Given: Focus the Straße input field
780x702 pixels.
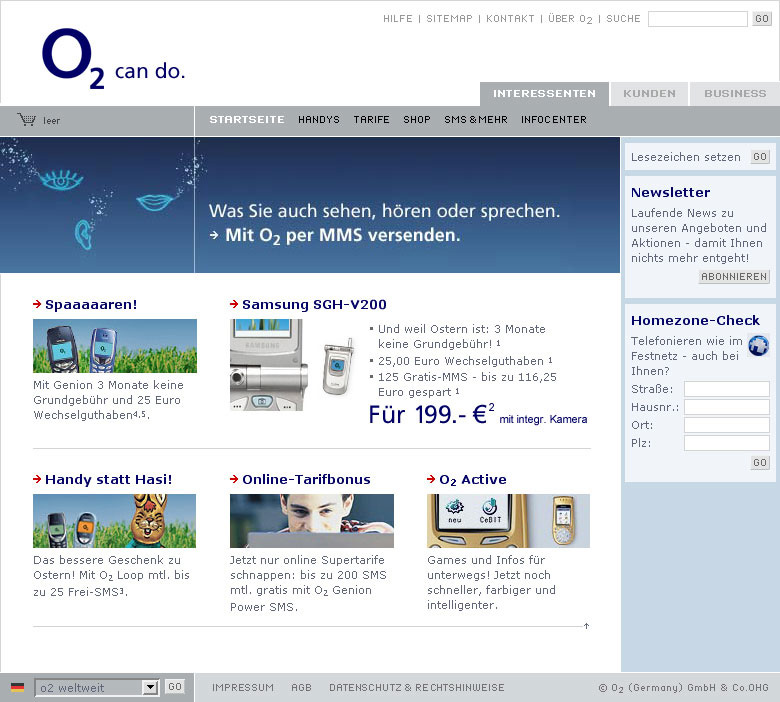Looking at the screenshot, I should 727,389.
